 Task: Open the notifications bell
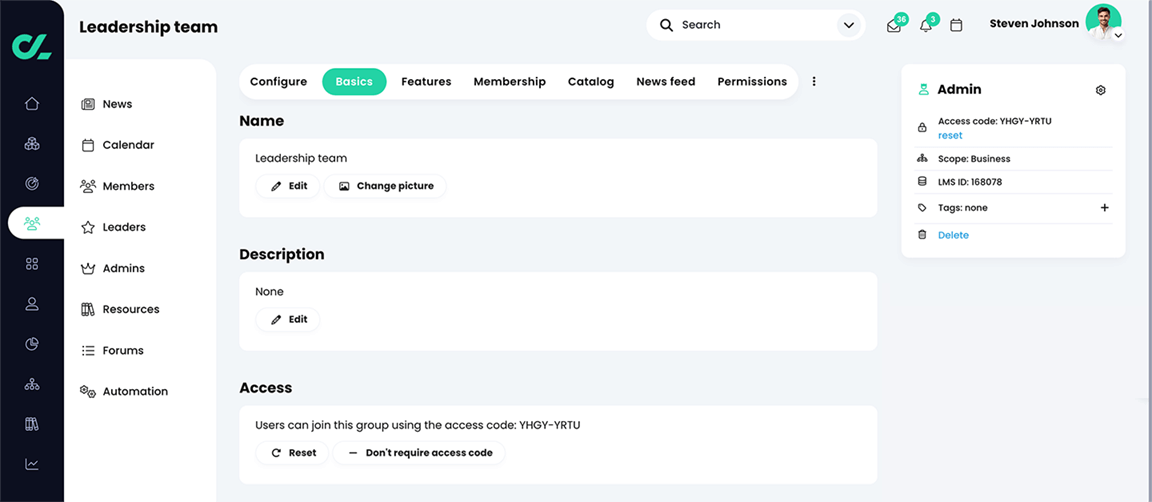(x=926, y=26)
